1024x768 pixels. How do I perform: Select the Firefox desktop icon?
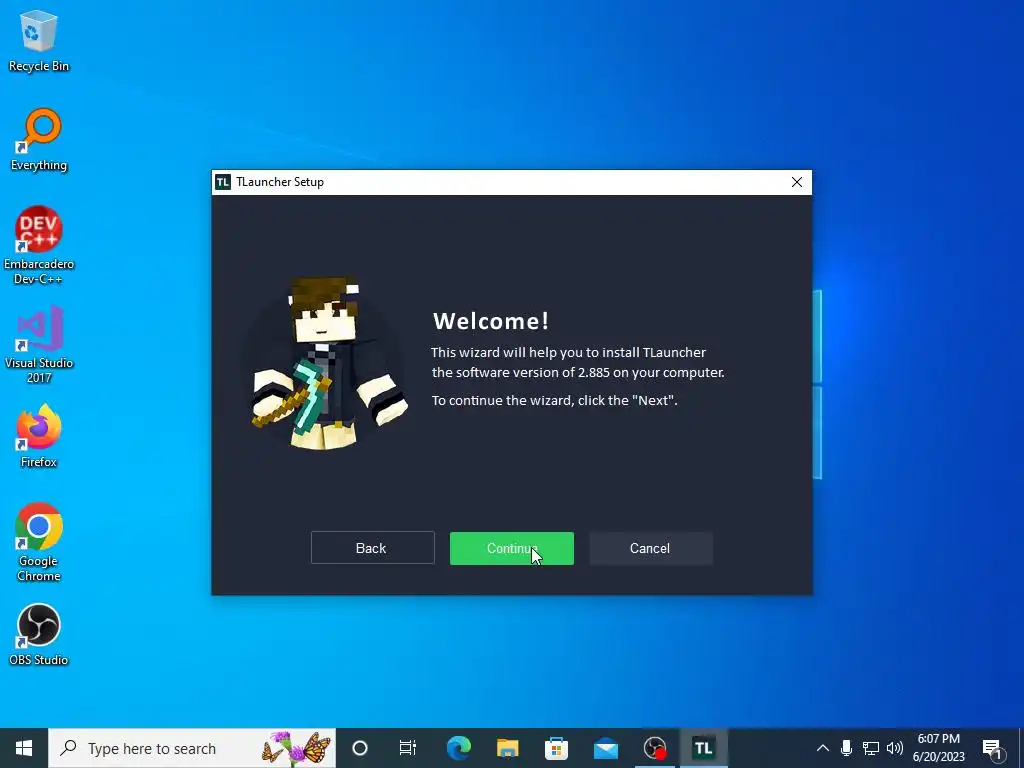coord(39,436)
